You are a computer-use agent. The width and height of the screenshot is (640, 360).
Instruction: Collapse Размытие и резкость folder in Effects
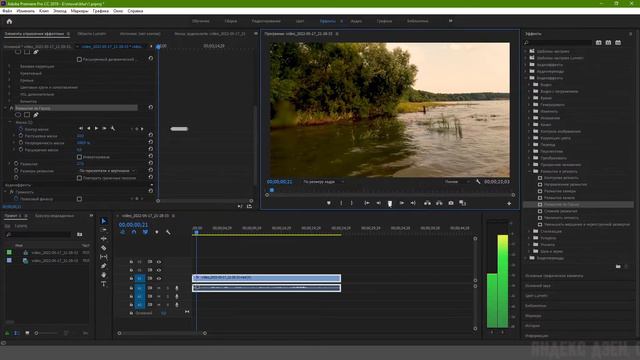pyautogui.click(x=530, y=171)
